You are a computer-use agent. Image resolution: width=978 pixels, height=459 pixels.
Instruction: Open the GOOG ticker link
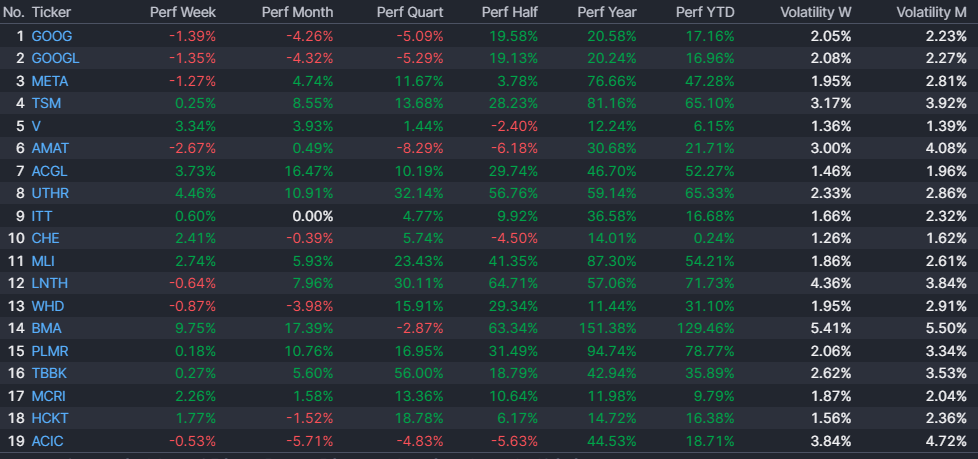point(52,35)
